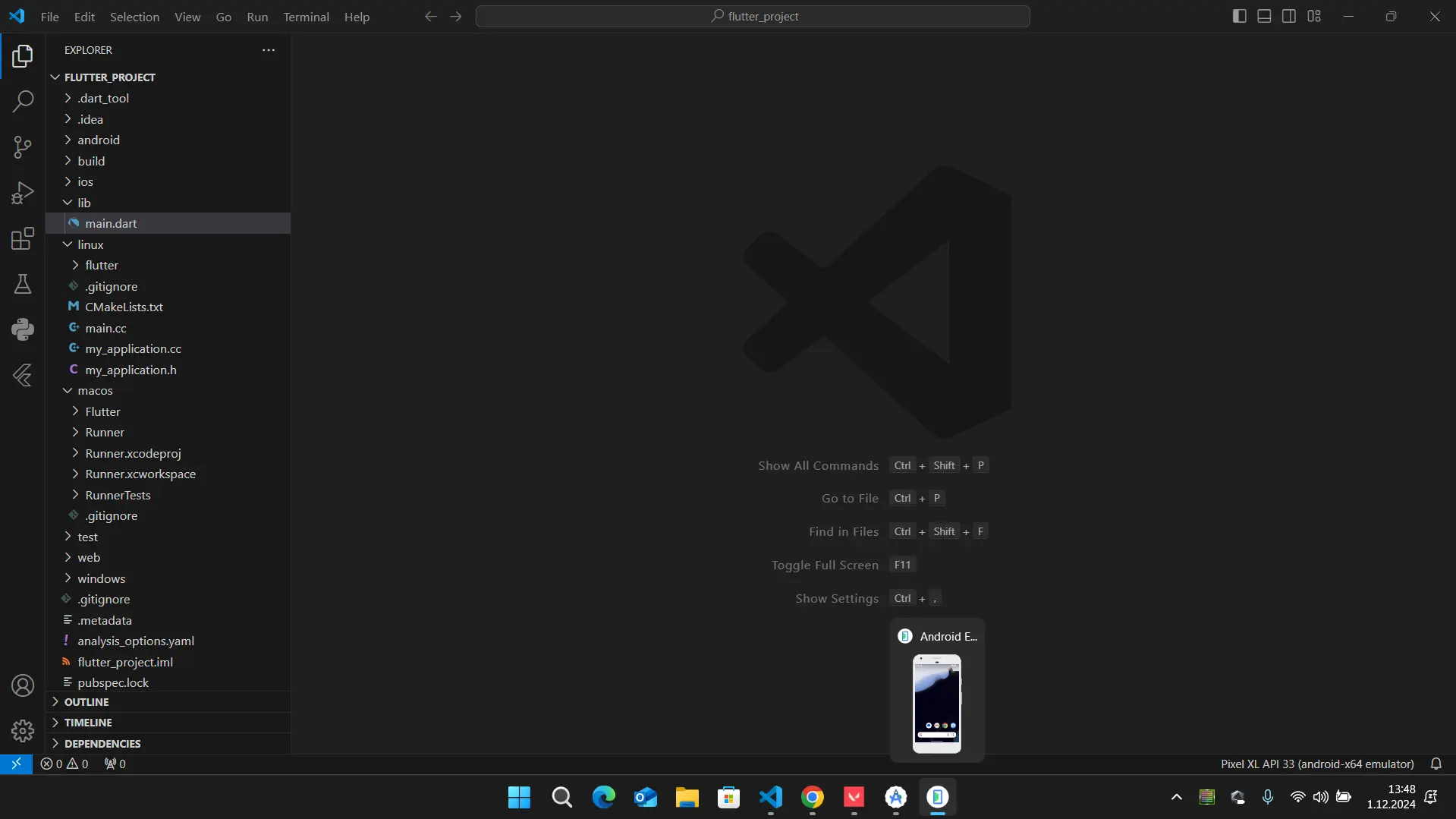
Task: Open the Explorer view in activity bar
Action: pos(23,56)
